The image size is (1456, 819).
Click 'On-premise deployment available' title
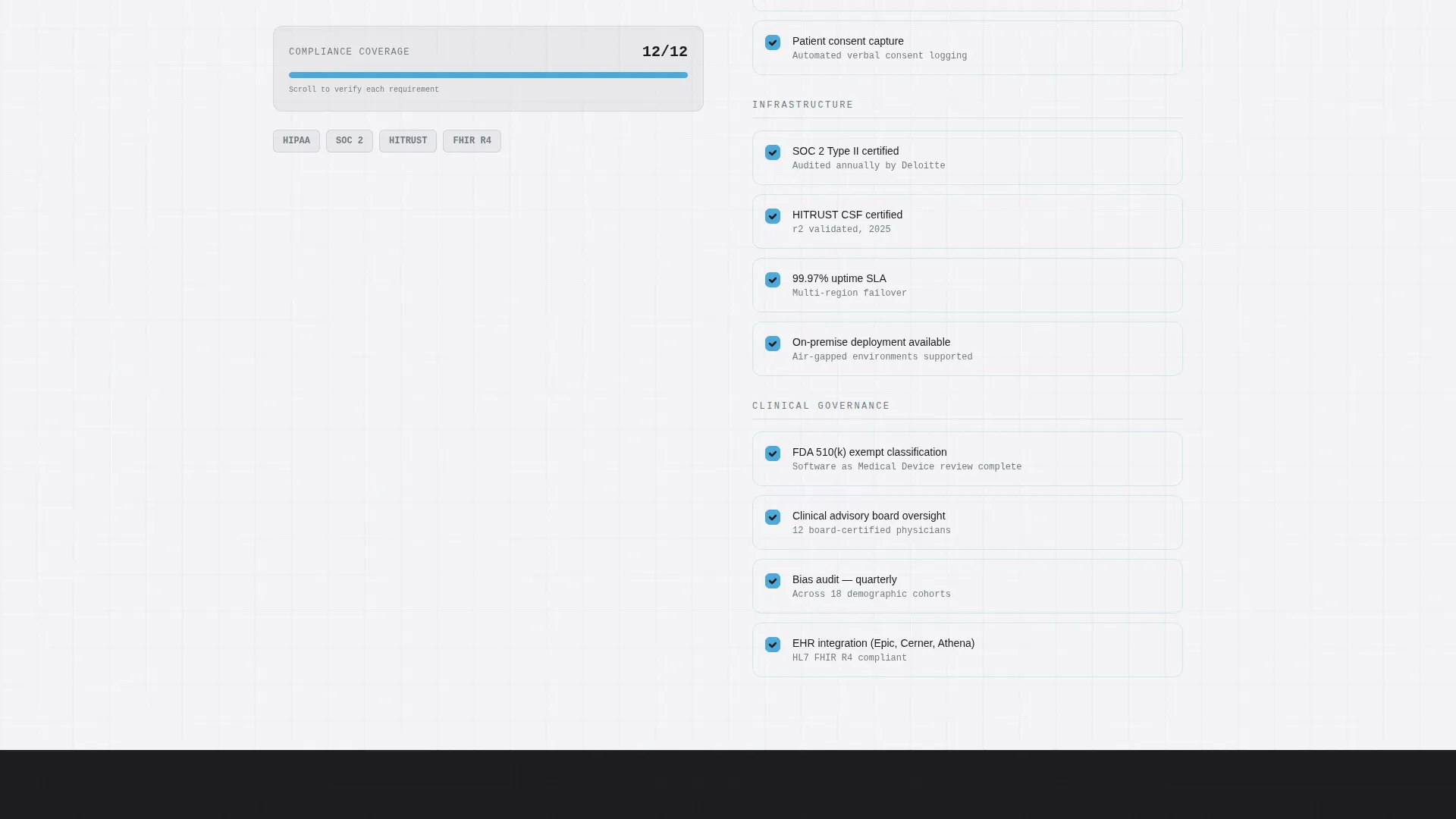point(871,342)
